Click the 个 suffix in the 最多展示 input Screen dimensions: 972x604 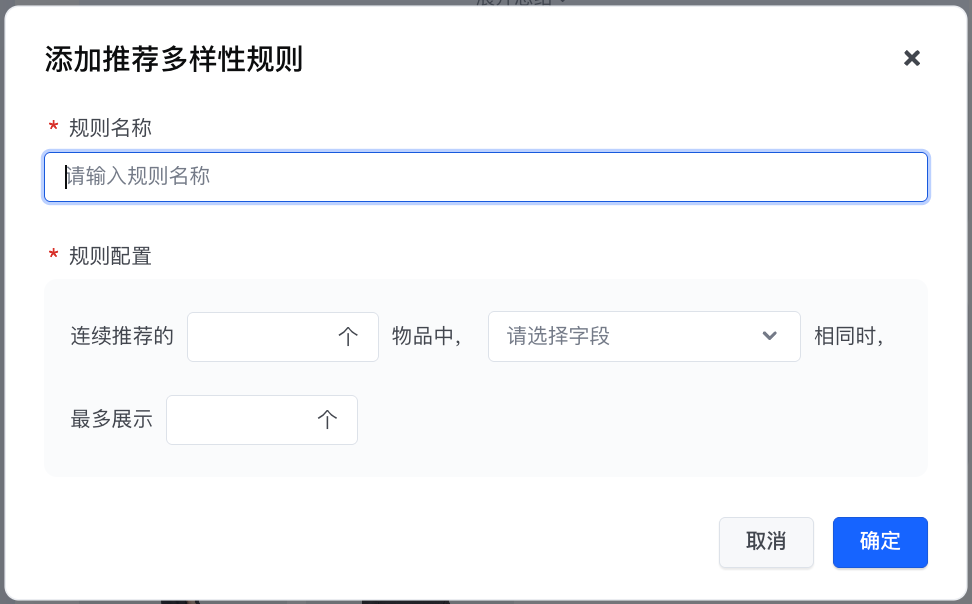(327, 420)
